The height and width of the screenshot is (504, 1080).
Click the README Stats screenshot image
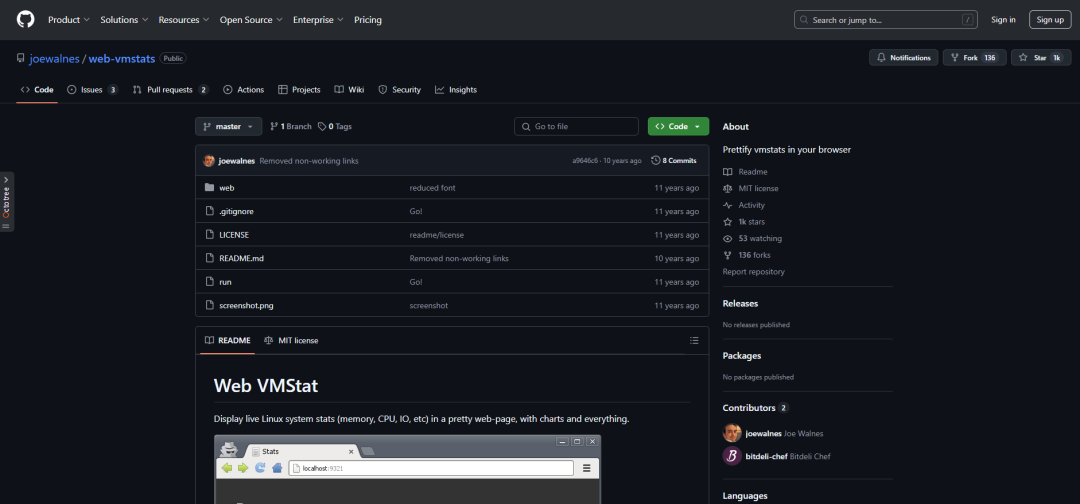coord(407,469)
